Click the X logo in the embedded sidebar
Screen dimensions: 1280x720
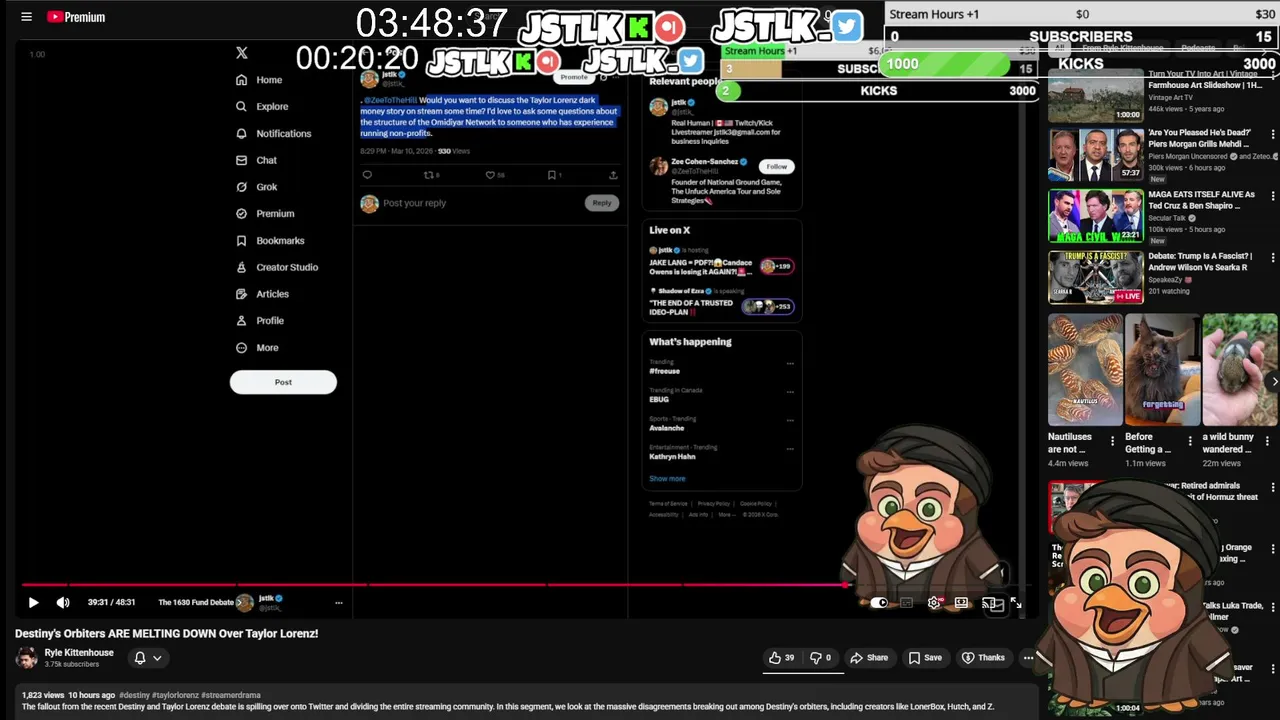click(x=241, y=53)
